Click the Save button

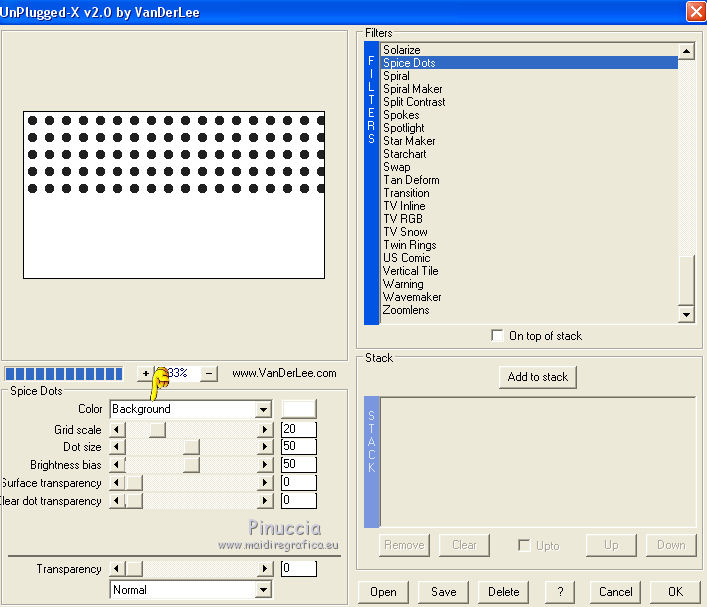tap(444, 592)
